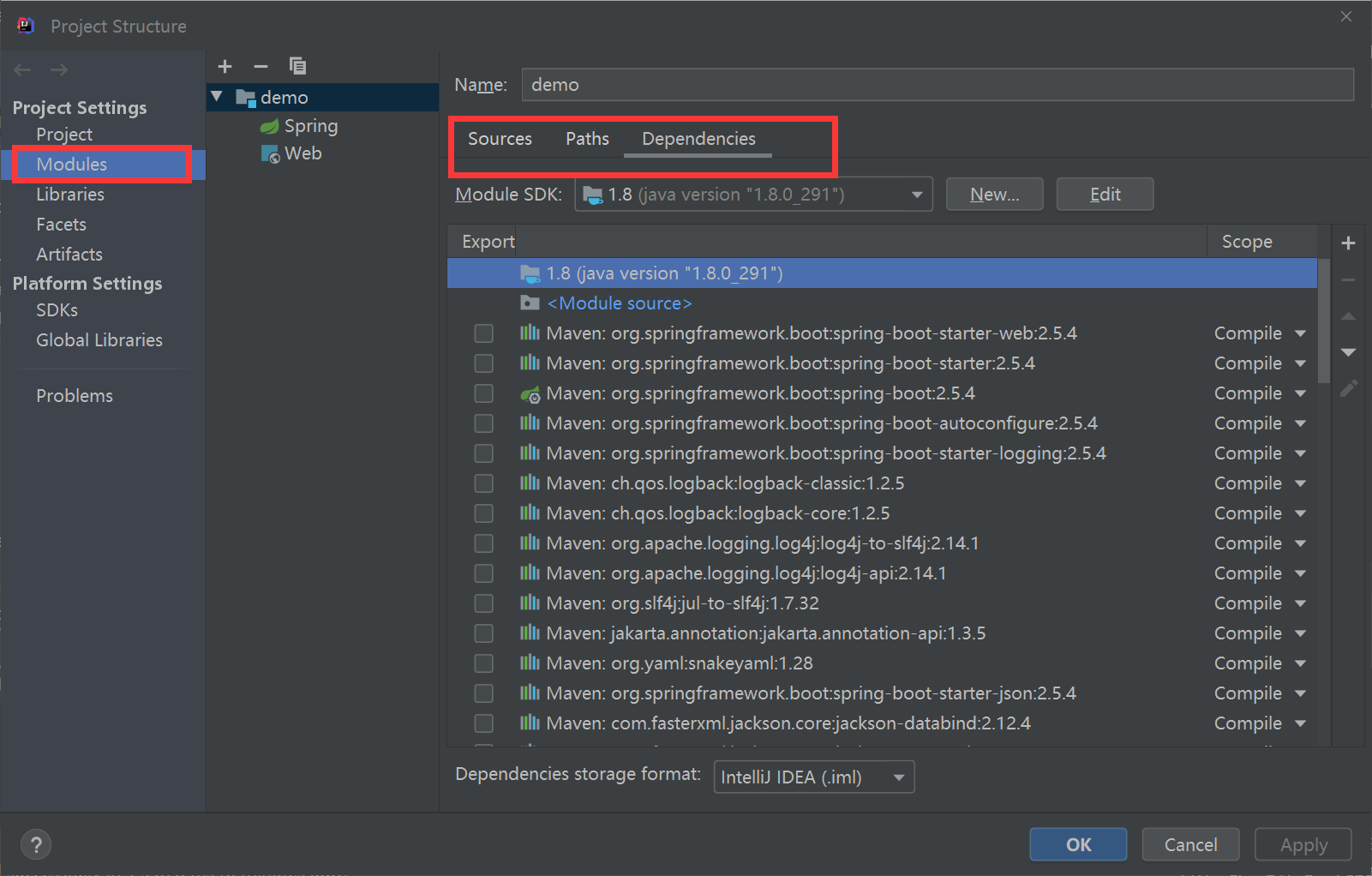Viewport: 1372px width, 876px height.
Task: Open Libraries in Project Settings
Action: click(70, 195)
